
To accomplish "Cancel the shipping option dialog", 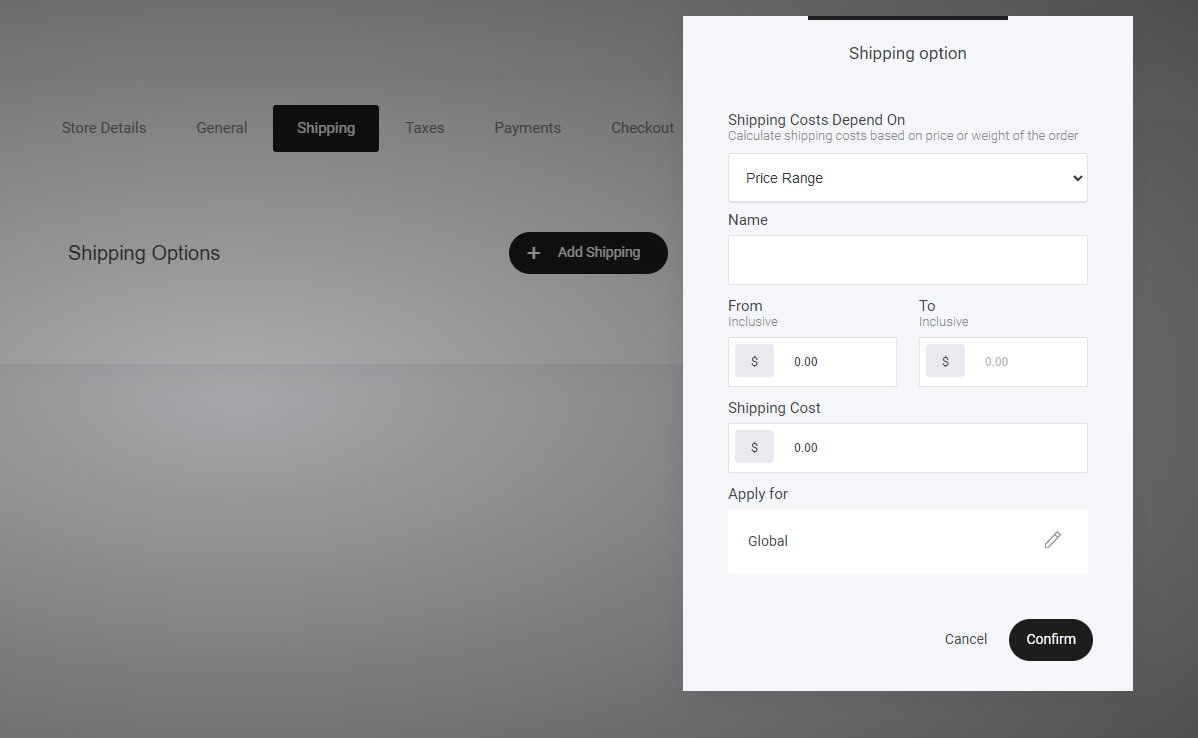I will pyautogui.click(x=965, y=639).
